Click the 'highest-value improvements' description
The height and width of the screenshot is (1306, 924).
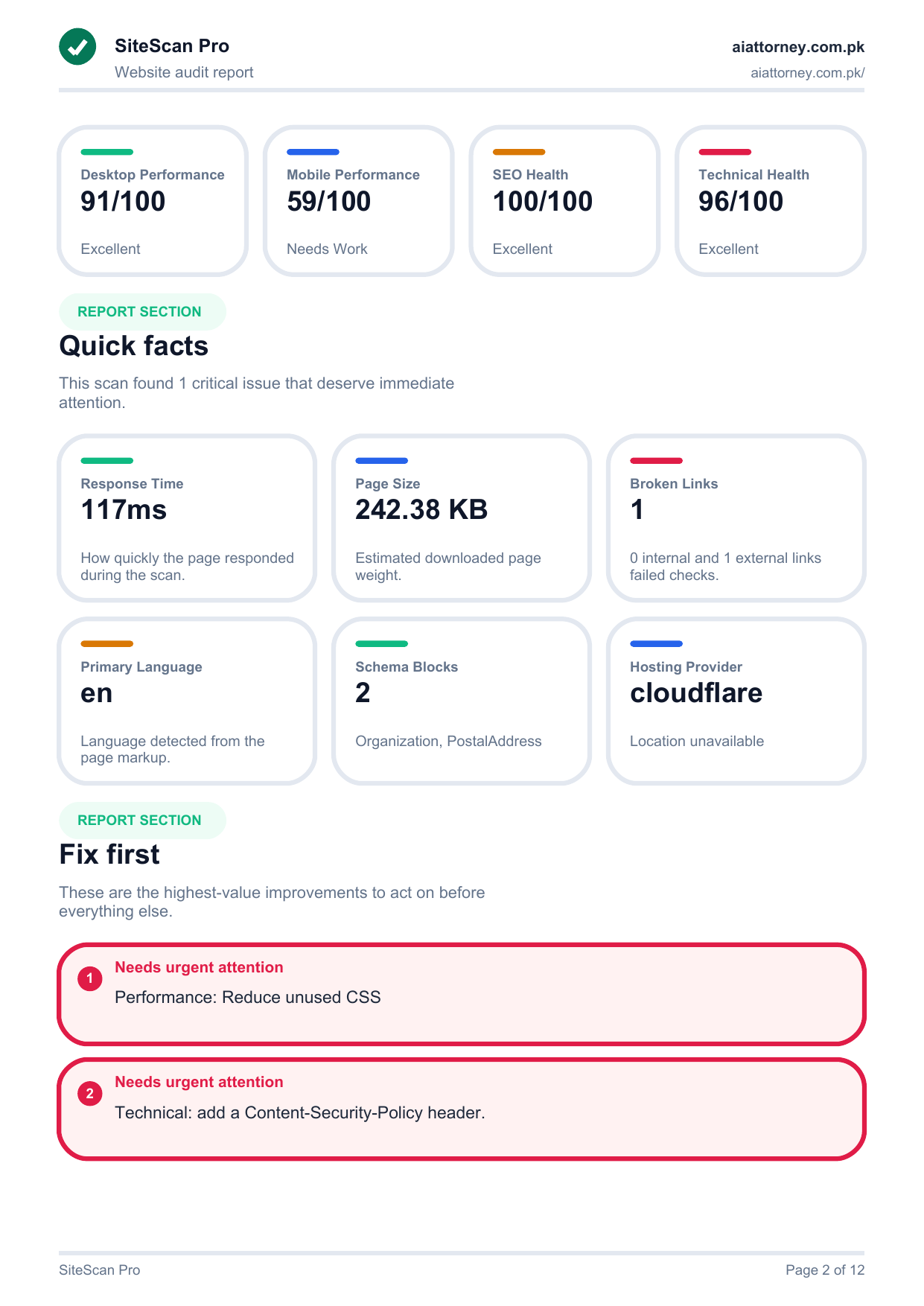pos(272,902)
